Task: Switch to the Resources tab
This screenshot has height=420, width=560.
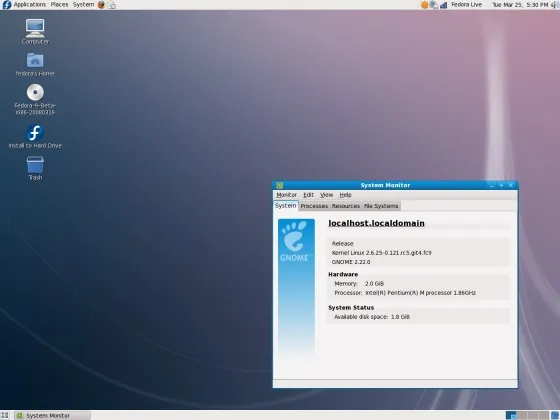Action: point(346,206)
